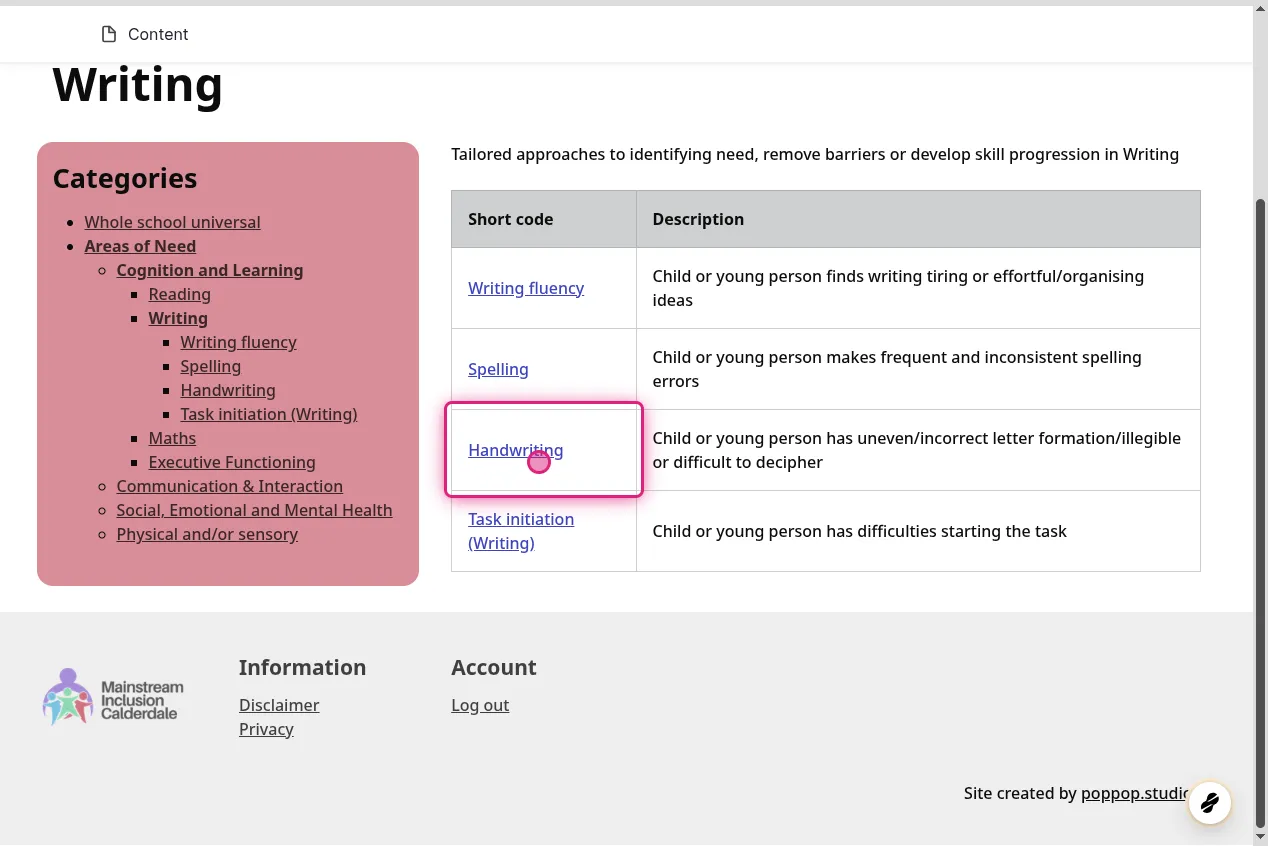Open the Privacy page

pos(266,729)
